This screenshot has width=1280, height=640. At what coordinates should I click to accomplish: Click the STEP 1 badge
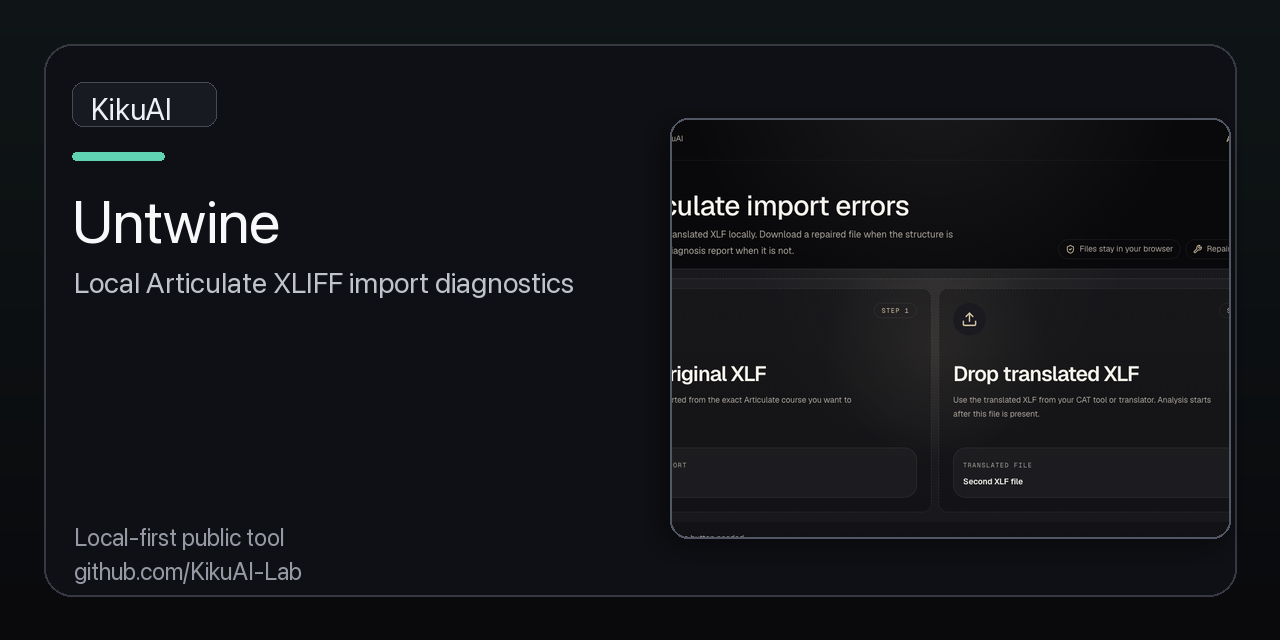coord(895,311)
